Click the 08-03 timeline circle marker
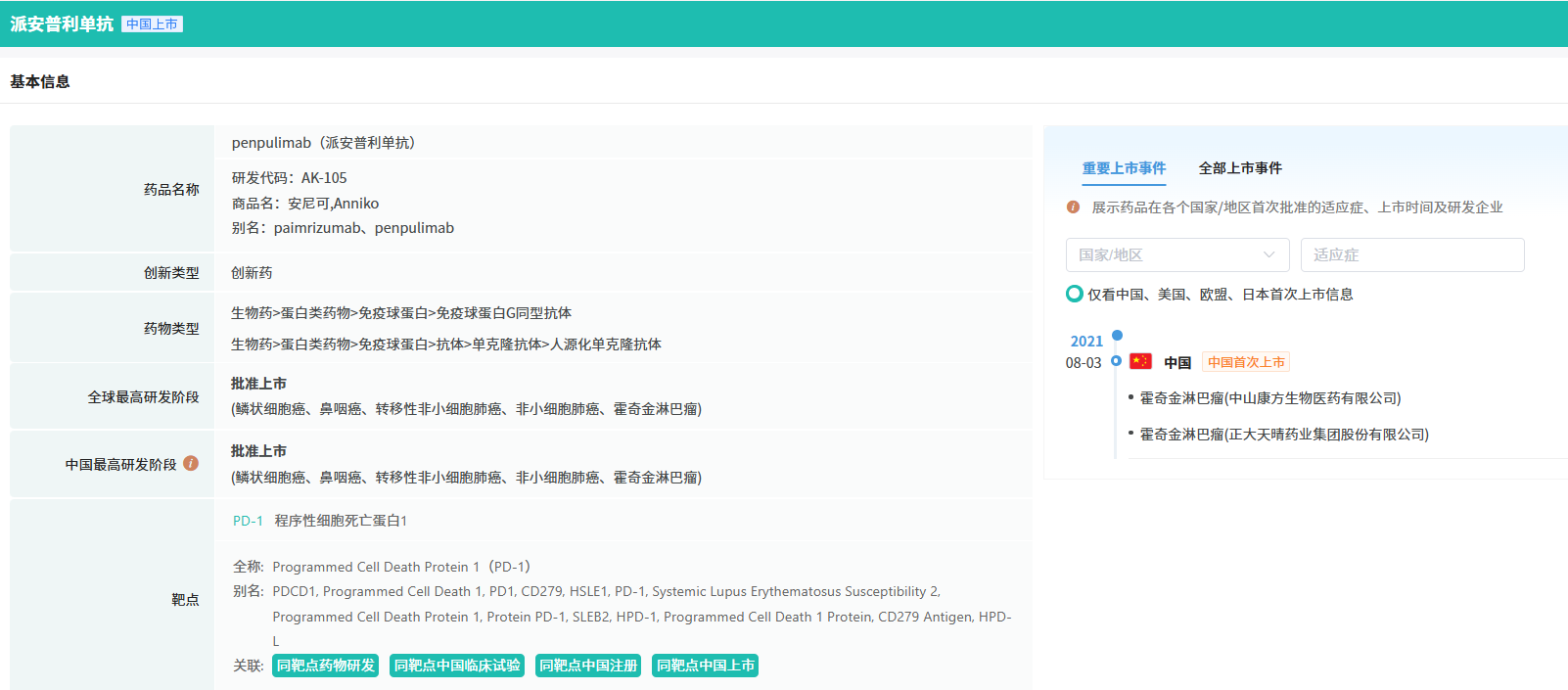The image size is (1568, 690). coord(1116,361)
